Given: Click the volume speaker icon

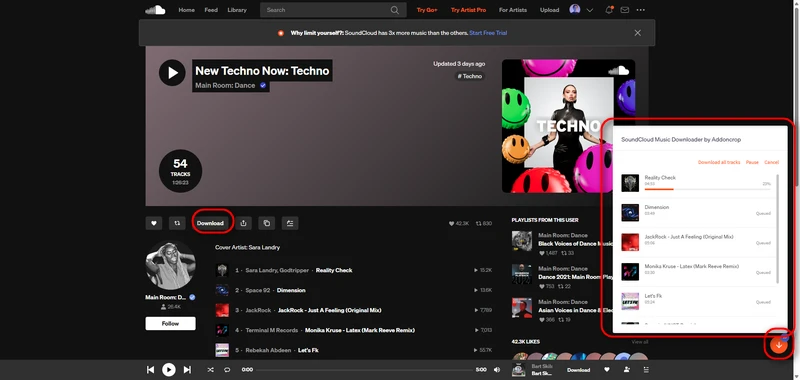Looking at the screenshot, I should point(497,370).
